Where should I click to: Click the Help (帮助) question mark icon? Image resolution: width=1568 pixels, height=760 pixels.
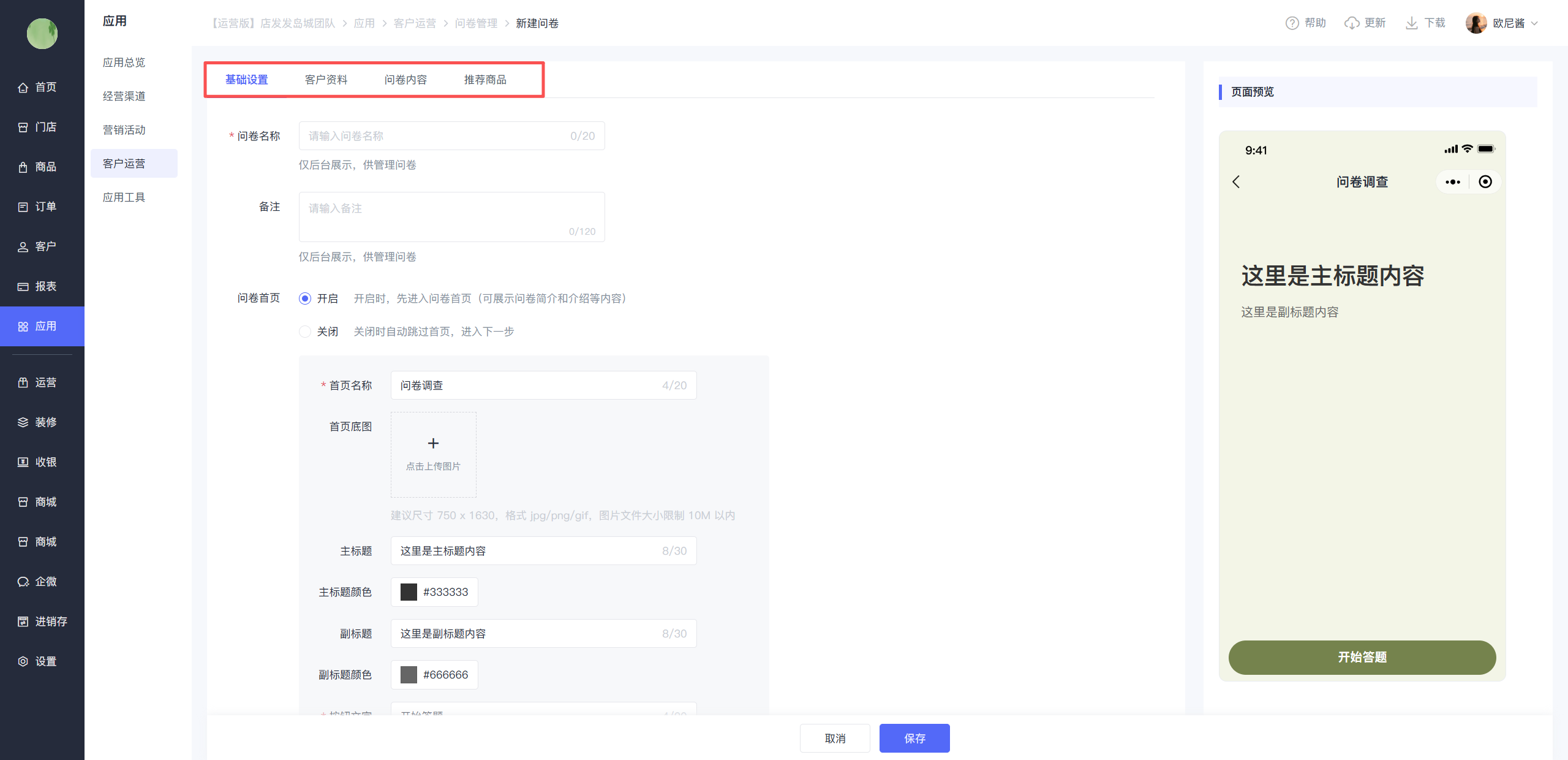[x=1292, y=23]
